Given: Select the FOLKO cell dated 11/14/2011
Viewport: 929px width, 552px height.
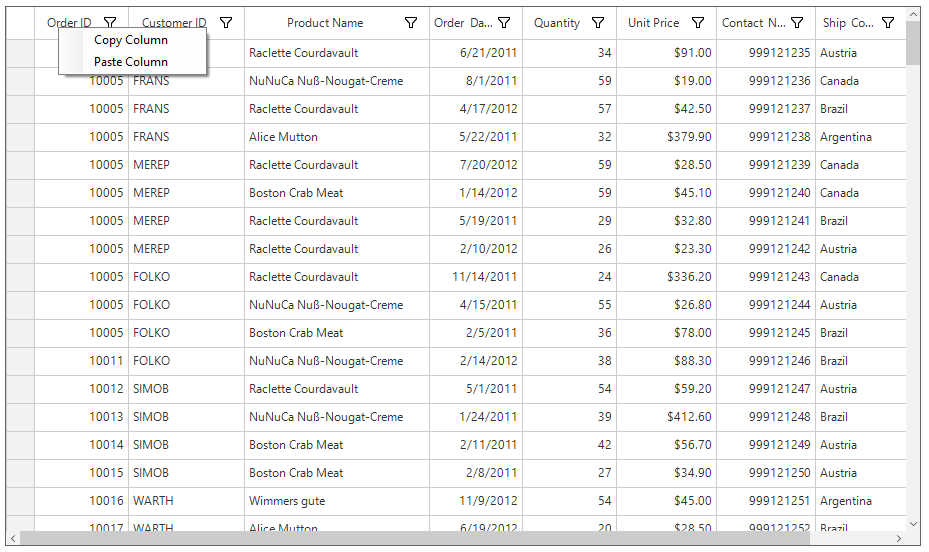Looking at the screenshot, I should click(x=186, y=277).
